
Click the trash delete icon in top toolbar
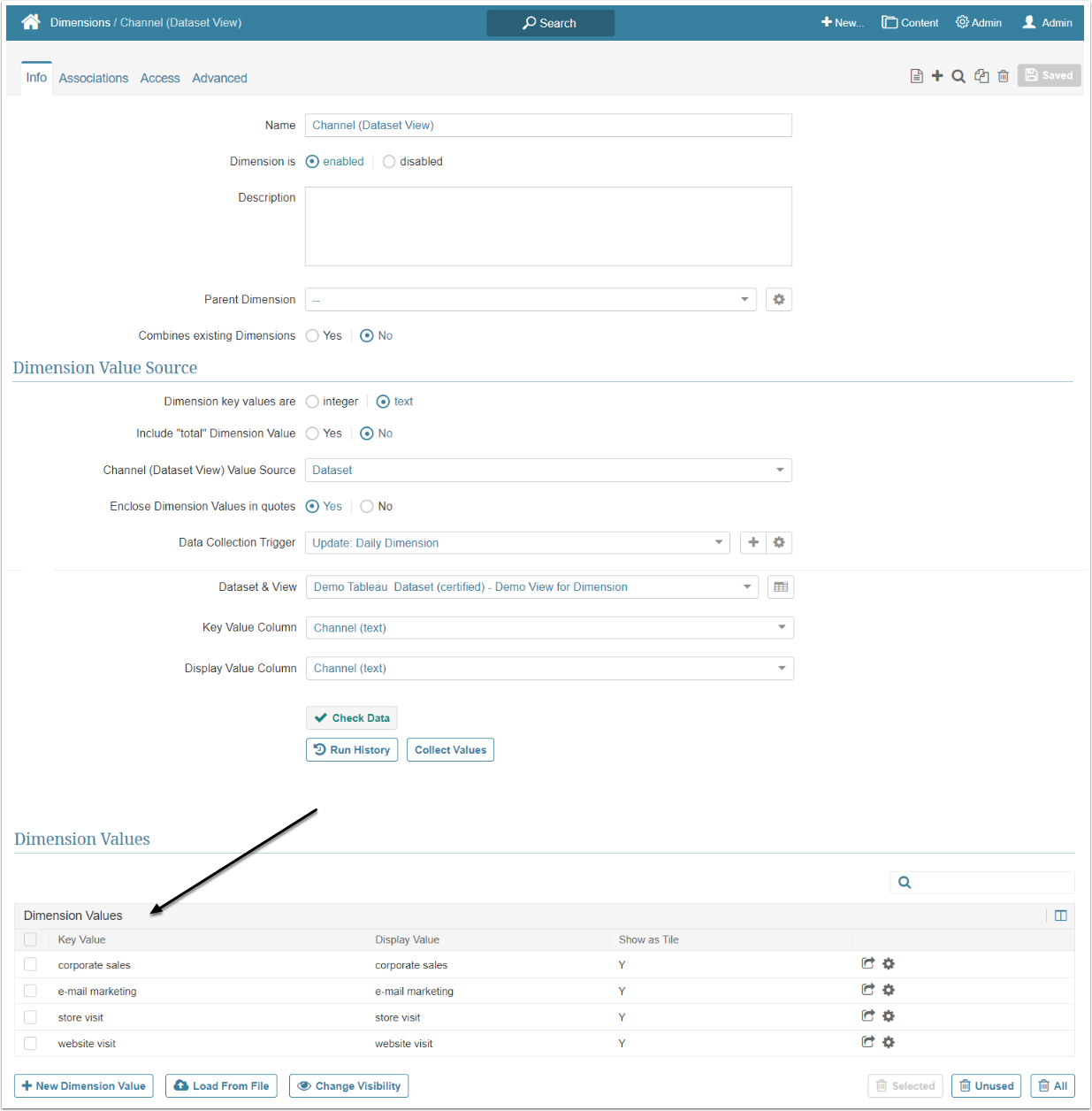pyautogui.click(x=1003, y=76)
